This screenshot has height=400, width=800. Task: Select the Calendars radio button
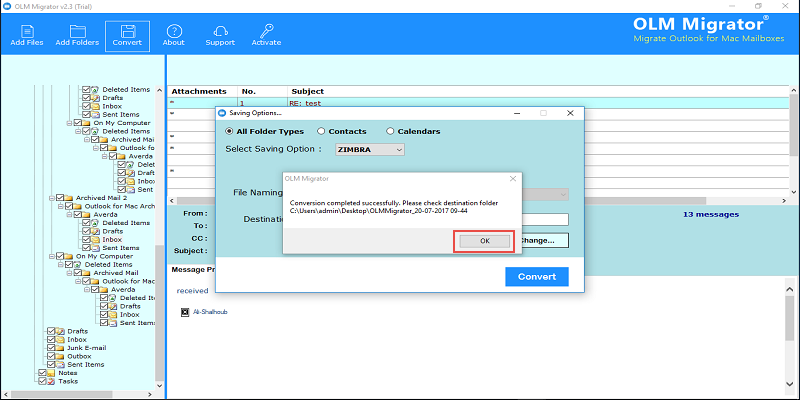[390, 131]
